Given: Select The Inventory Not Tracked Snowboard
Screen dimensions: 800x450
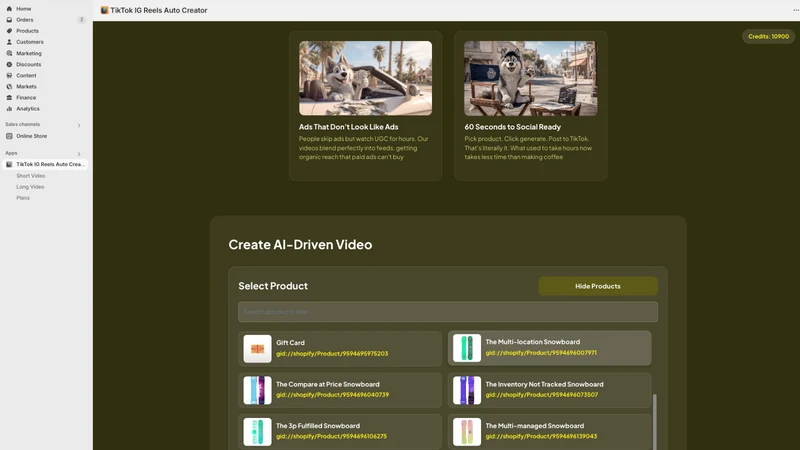Looking at the screenshot, I should 549,390.
